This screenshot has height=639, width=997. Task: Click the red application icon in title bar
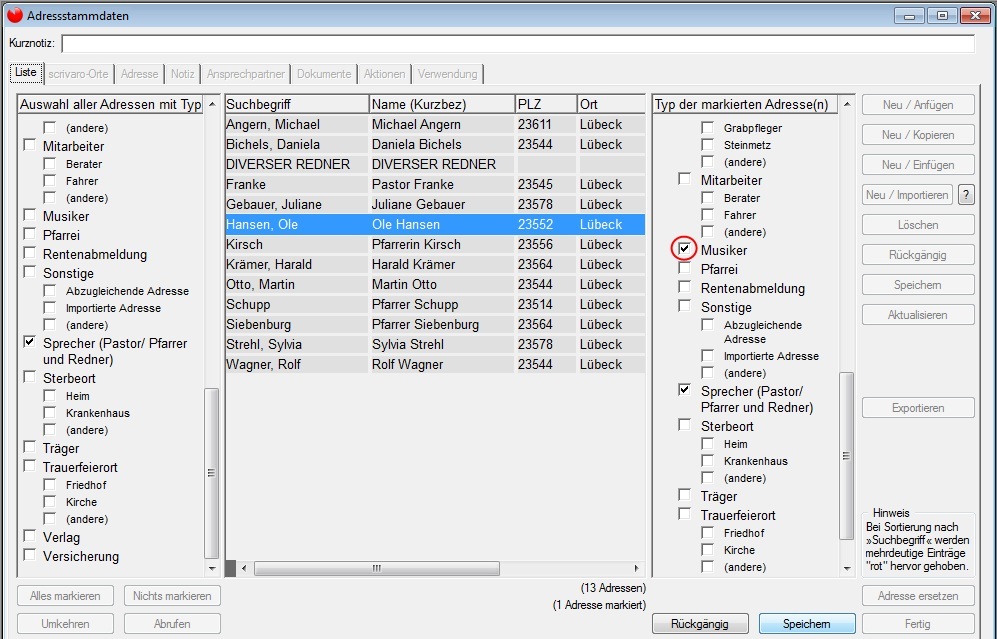click(15, 15)
